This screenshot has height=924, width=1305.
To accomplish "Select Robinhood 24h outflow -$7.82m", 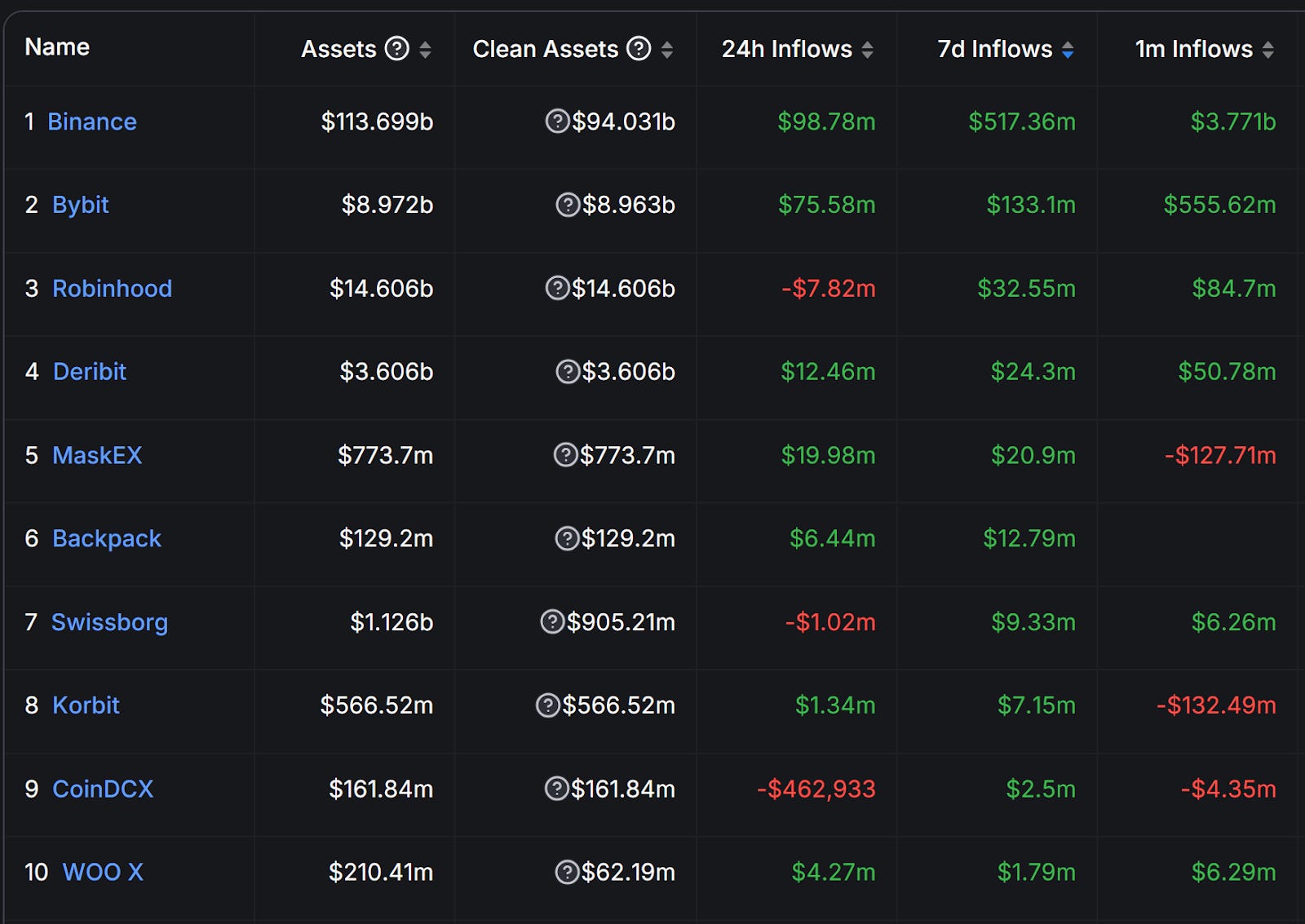I will [829, 288].
